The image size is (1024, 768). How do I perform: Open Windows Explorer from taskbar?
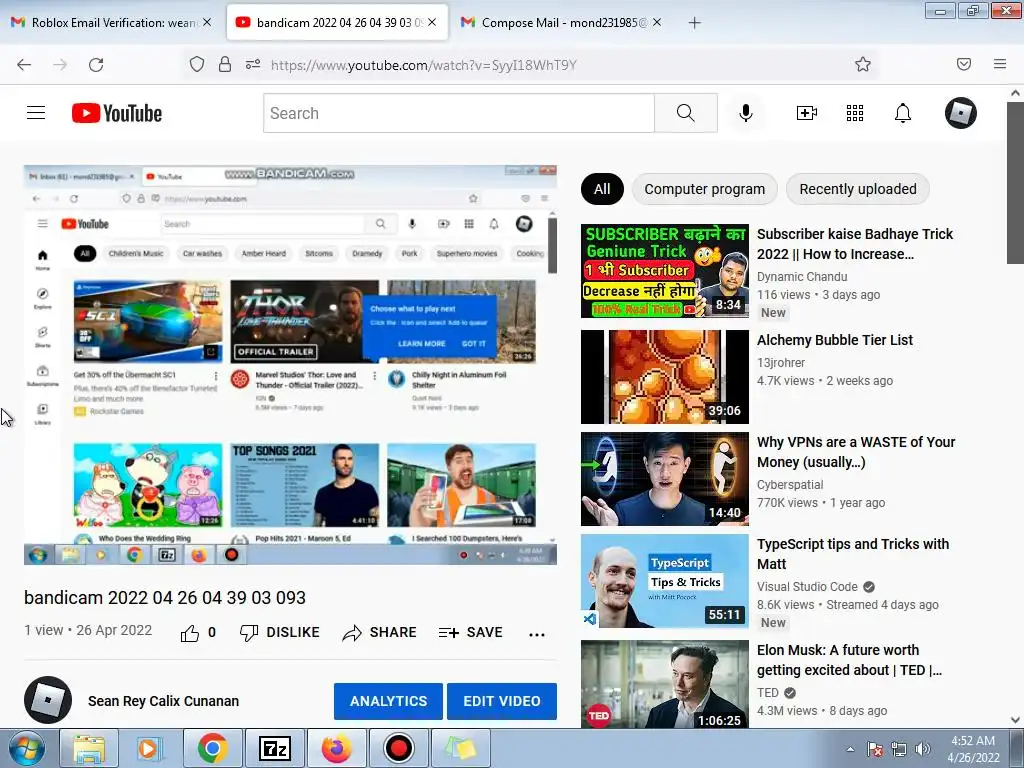89,748
